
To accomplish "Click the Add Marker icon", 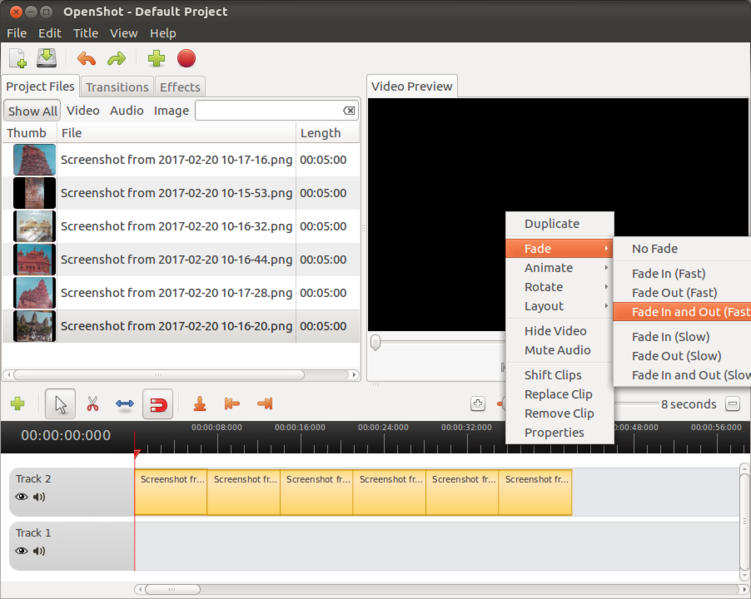I will (x=200, y=404).
